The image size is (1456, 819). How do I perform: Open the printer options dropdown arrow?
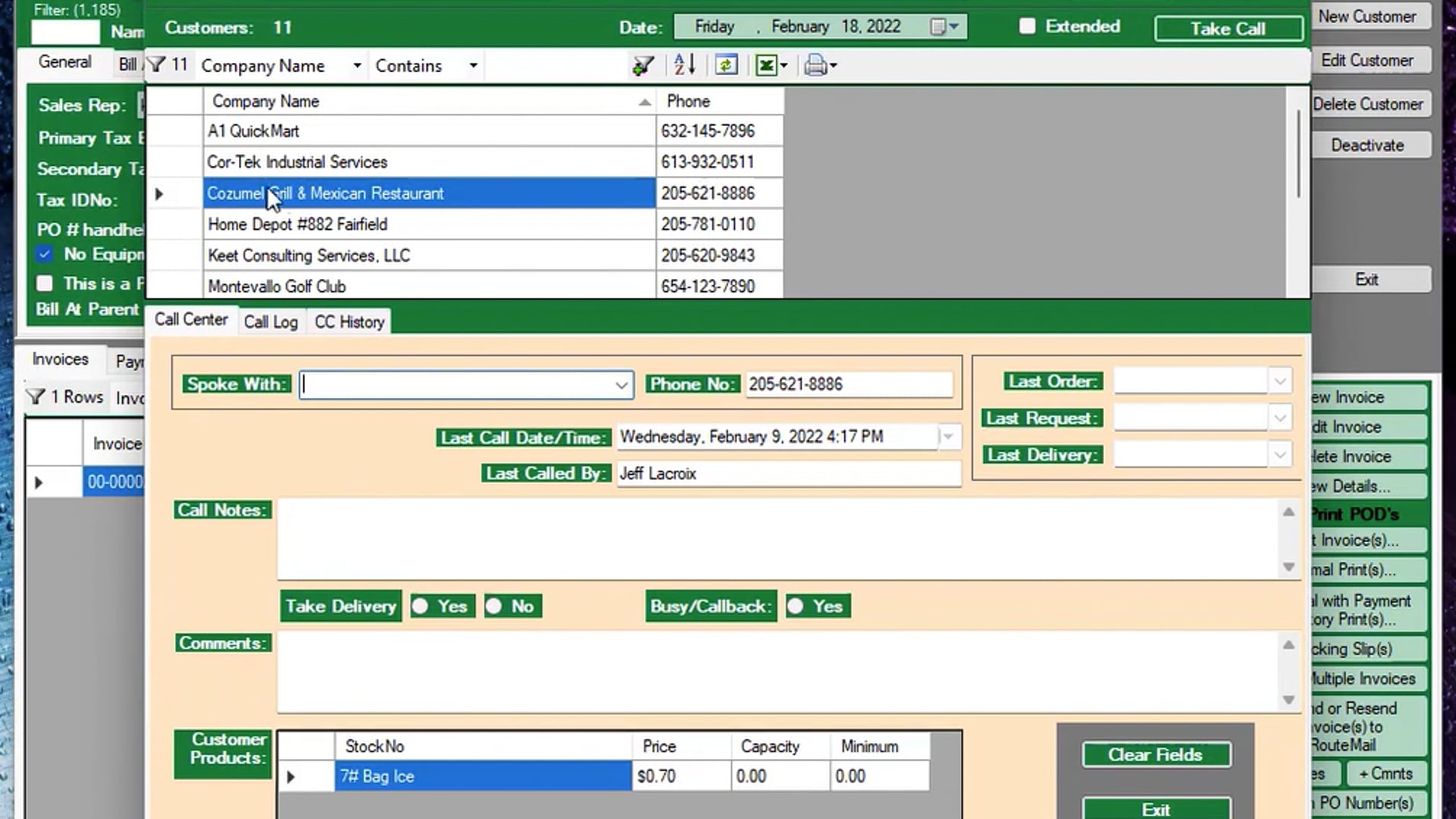[833, 66]
